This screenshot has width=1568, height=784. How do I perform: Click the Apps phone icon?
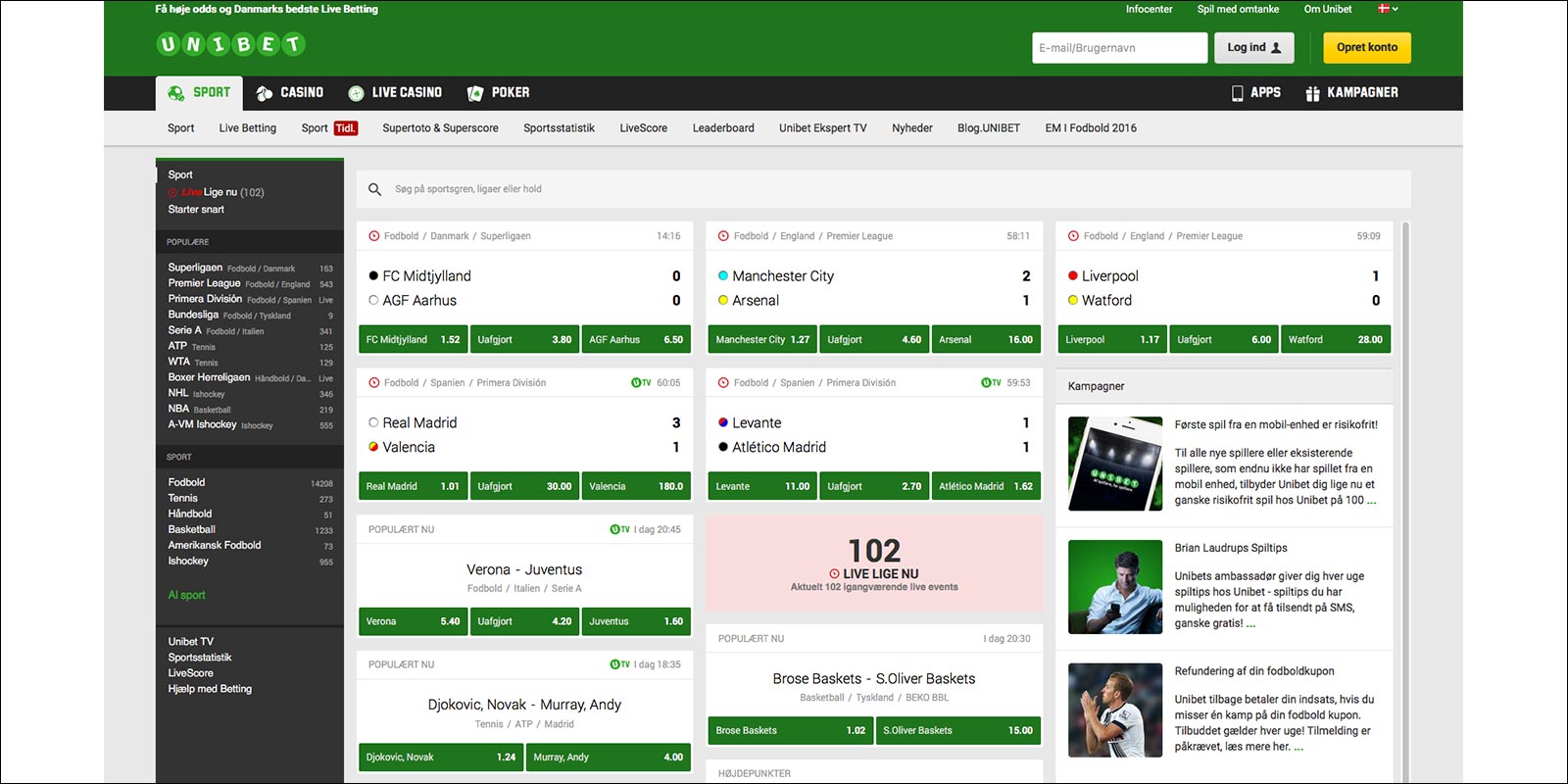[1237, 93]
